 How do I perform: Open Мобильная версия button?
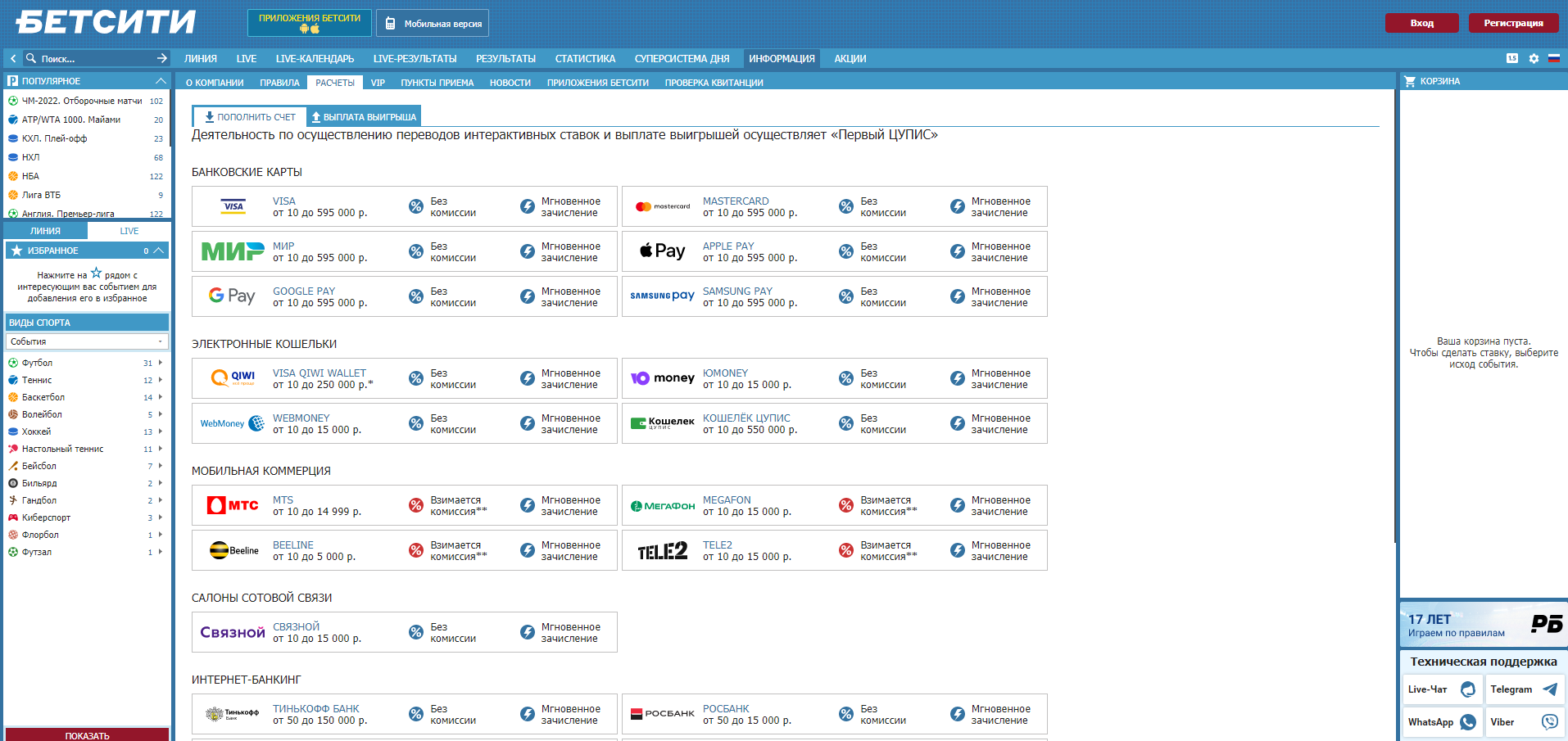[x=433, y=23]
